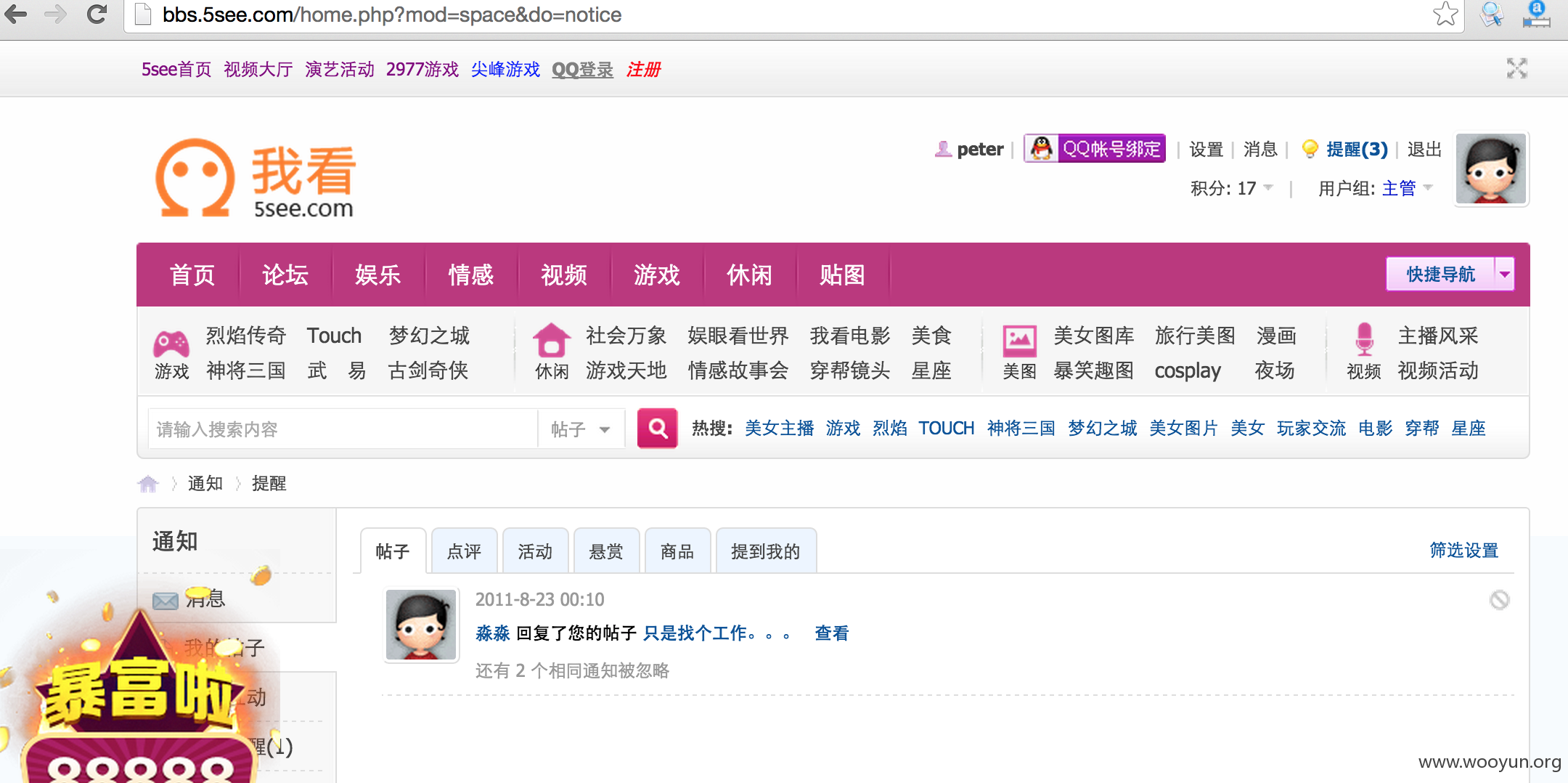Open the cosplay link
Image resolution: width=1568 pixels, height=783 pixels.
pyautogui.click(x=1188, y=370)
